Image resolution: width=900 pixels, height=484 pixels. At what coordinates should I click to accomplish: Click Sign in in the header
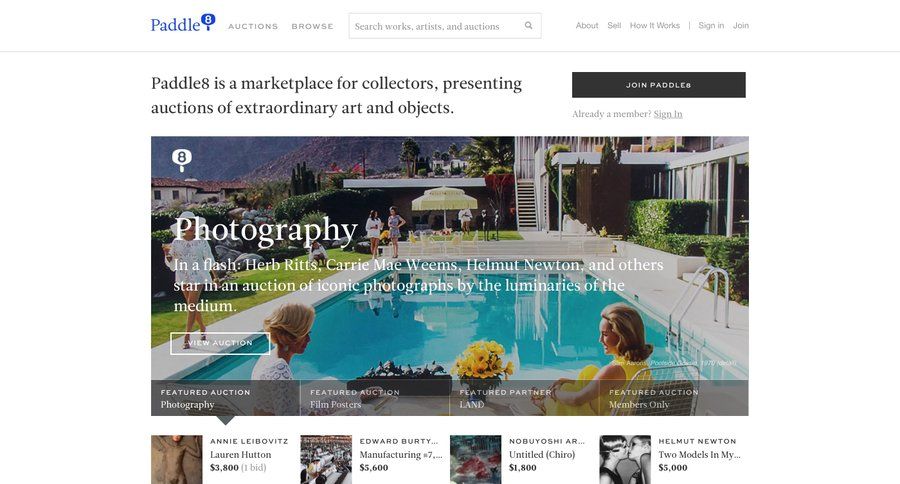(x=711, y=25)
